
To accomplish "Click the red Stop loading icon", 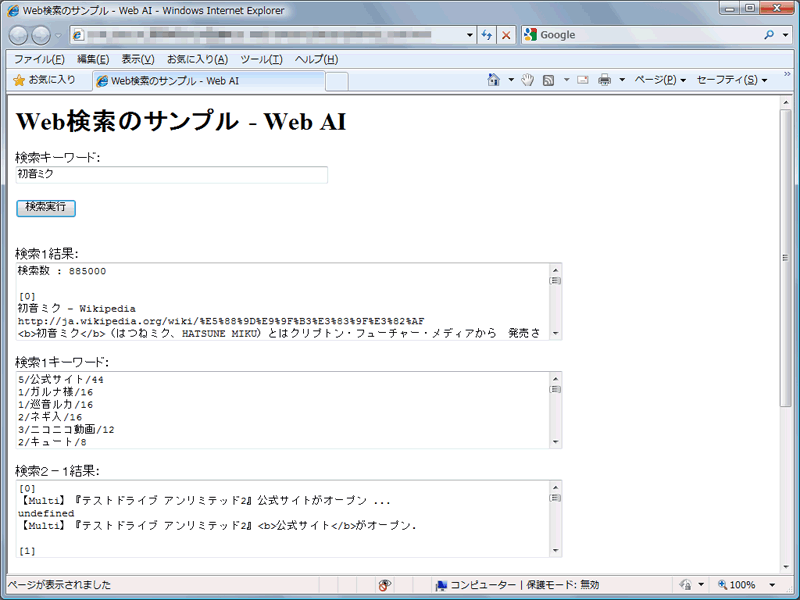I will click(x=506, y=35).
